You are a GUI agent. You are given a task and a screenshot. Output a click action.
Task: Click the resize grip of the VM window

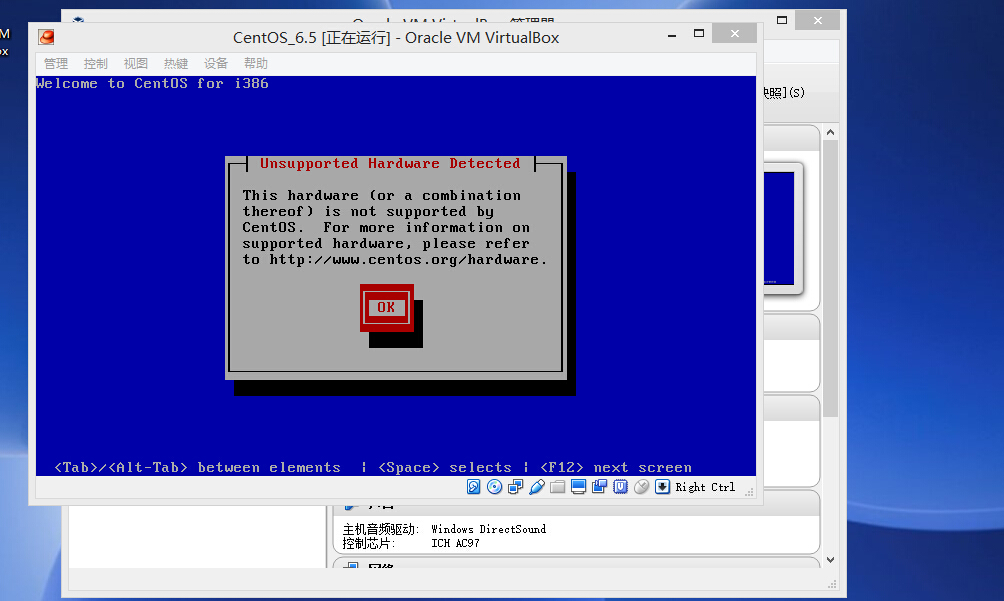(x=749, y=492)
